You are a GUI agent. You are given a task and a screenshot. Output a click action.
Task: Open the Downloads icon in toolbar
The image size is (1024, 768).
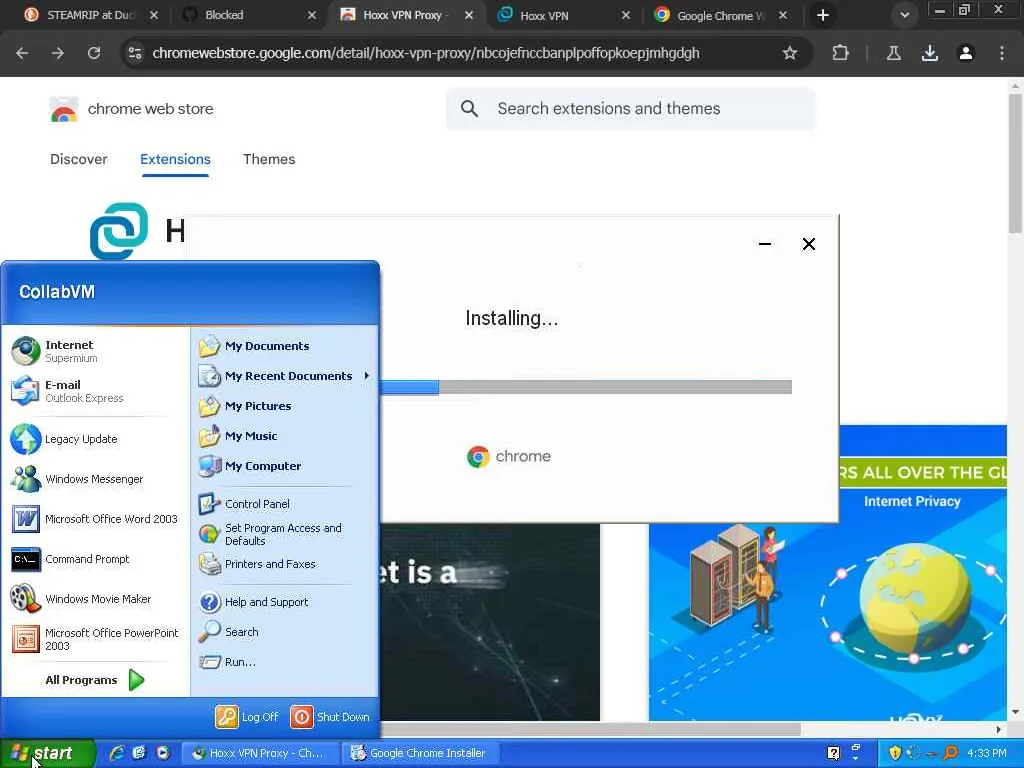(929, 53)
